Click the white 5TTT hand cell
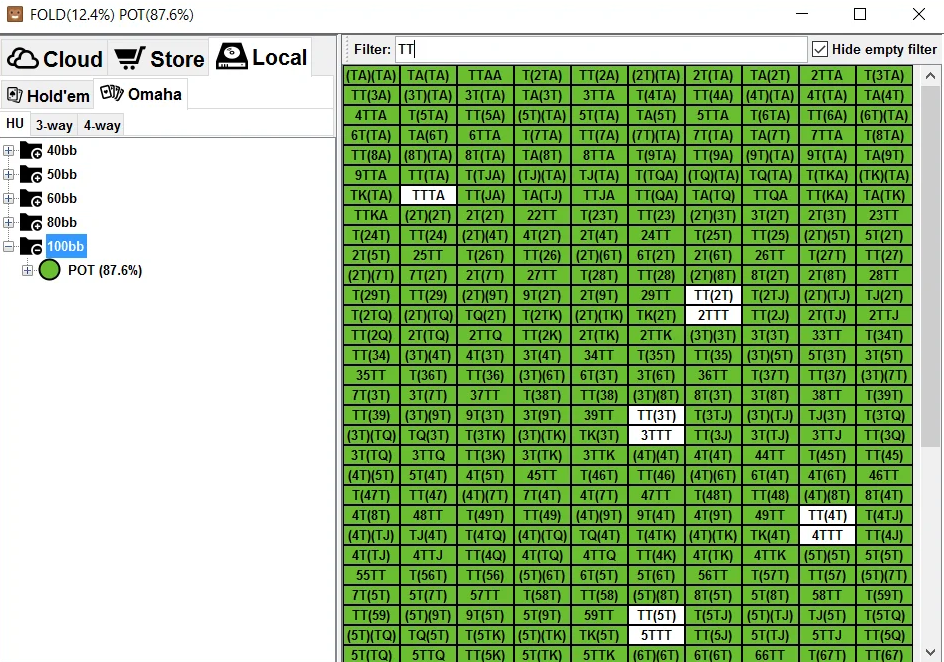 click(656, 636)
